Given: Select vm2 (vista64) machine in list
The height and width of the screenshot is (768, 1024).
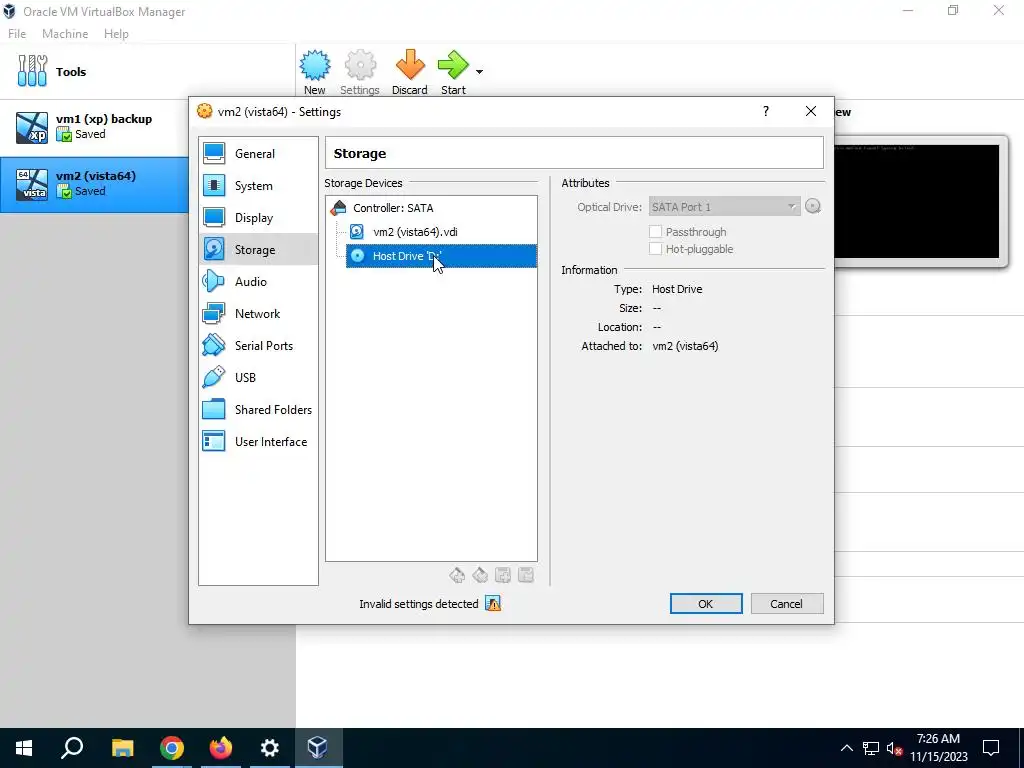Looking at the screenshot, I should click(x=95, y=184).
